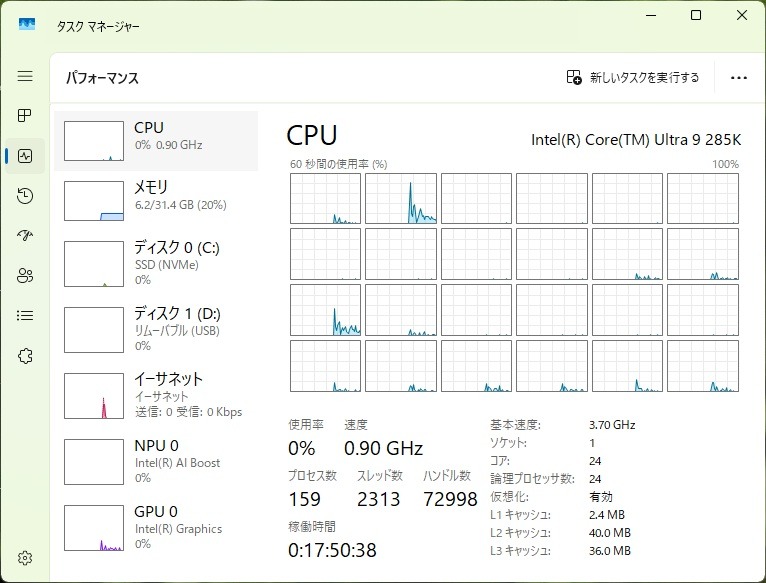Click the core graph with tallest spike
This screenshot has width=766, height=583.
(401, 198)
